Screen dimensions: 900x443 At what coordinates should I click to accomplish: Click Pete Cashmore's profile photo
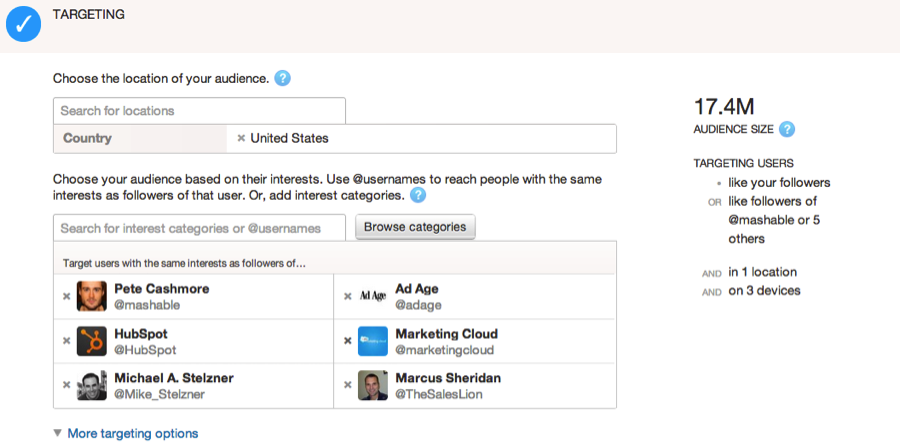92,296
